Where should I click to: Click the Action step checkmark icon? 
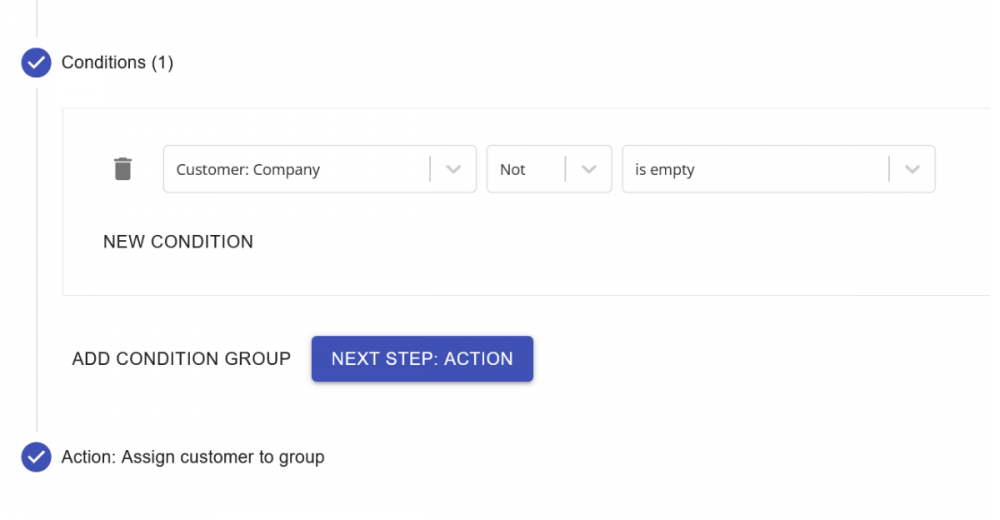(36, 457)
